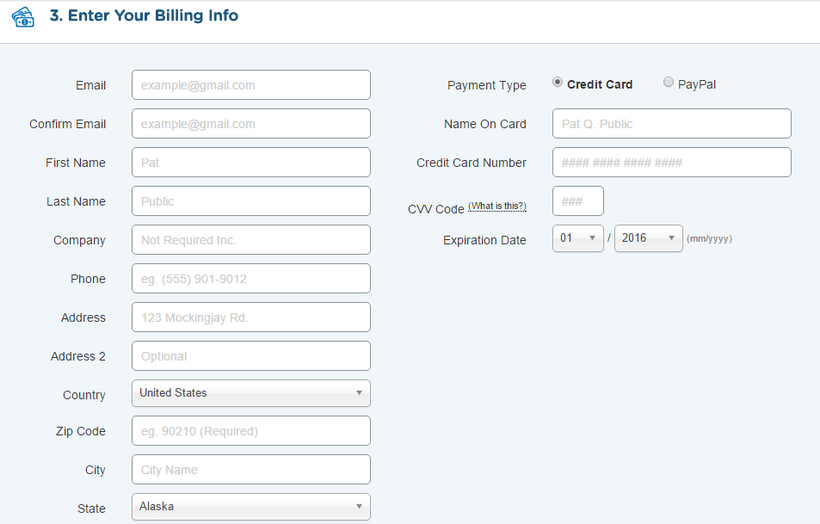This screenshot has height=524, width=820.
Task: Open the expiration year 2016 dropdown
Action: (648, 238)
